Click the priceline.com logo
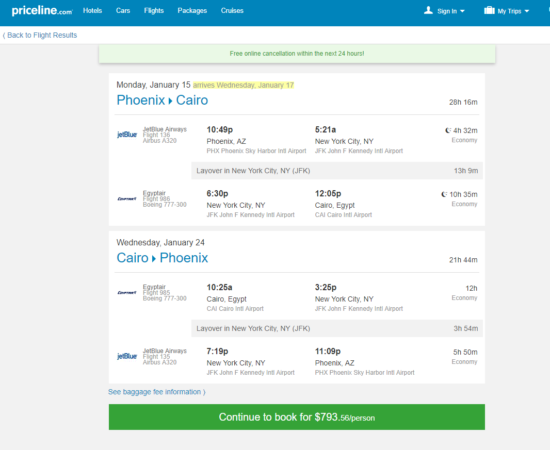The height and width of the screenshot is (450, 550). pos(42,11)
